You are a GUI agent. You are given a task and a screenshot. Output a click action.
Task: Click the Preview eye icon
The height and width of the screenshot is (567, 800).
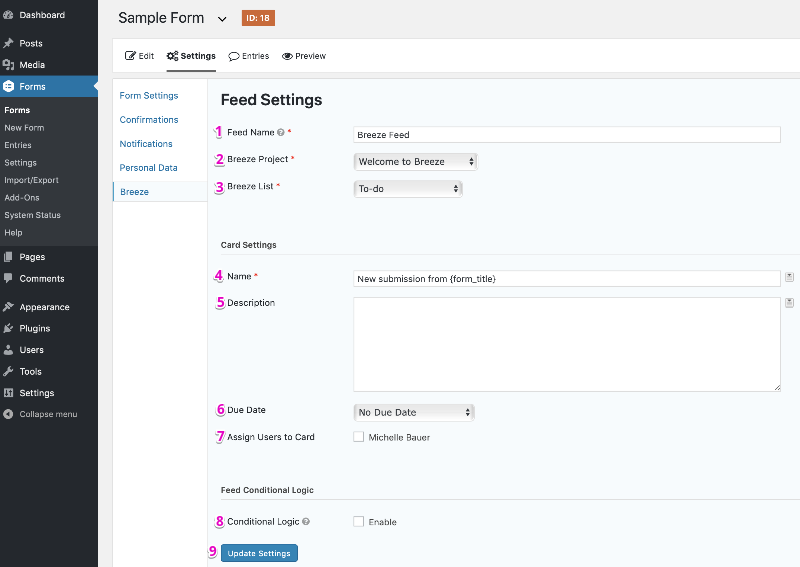point(287,56)
